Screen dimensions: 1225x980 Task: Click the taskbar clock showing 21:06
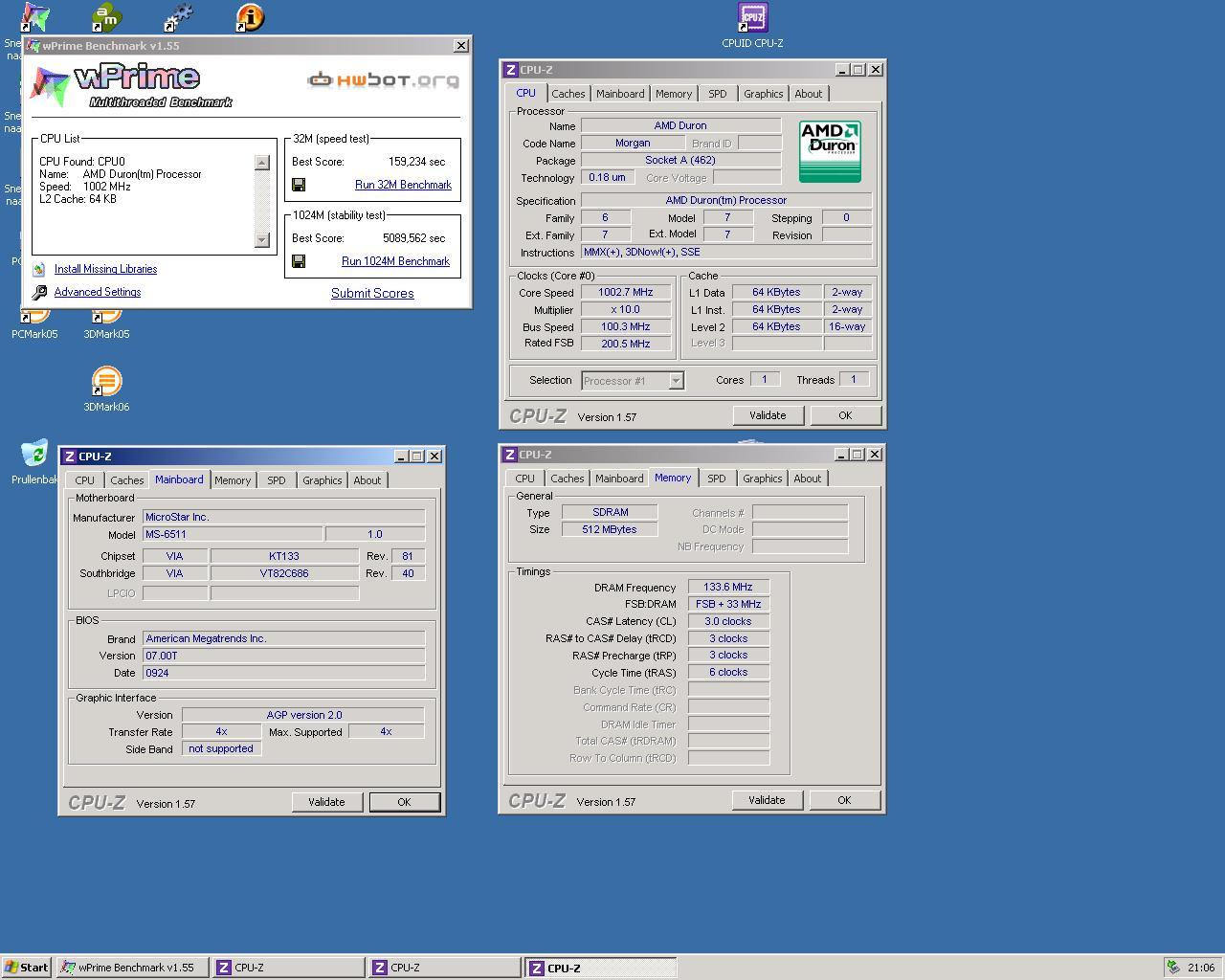1201,968
